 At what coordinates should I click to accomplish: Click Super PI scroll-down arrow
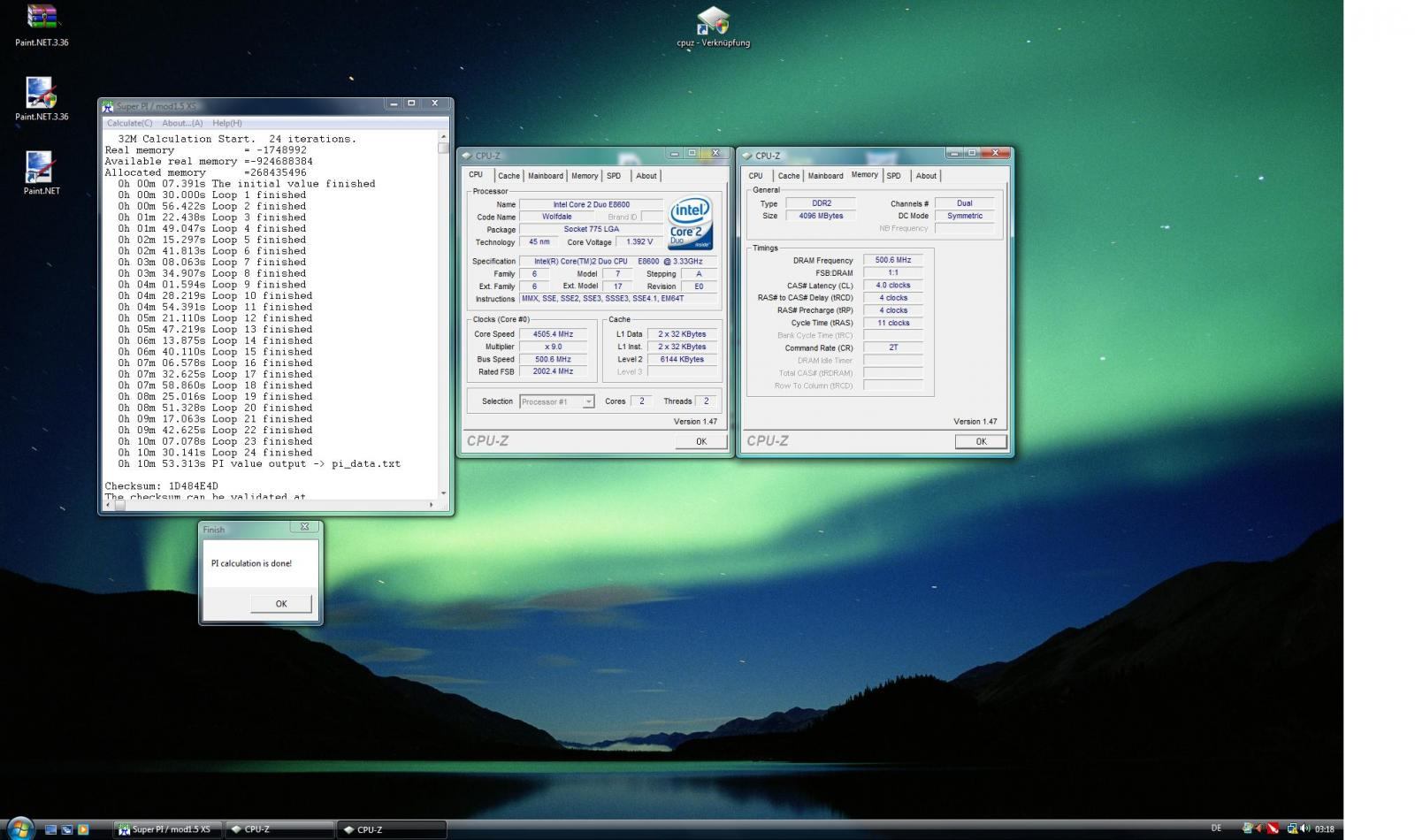443,493
